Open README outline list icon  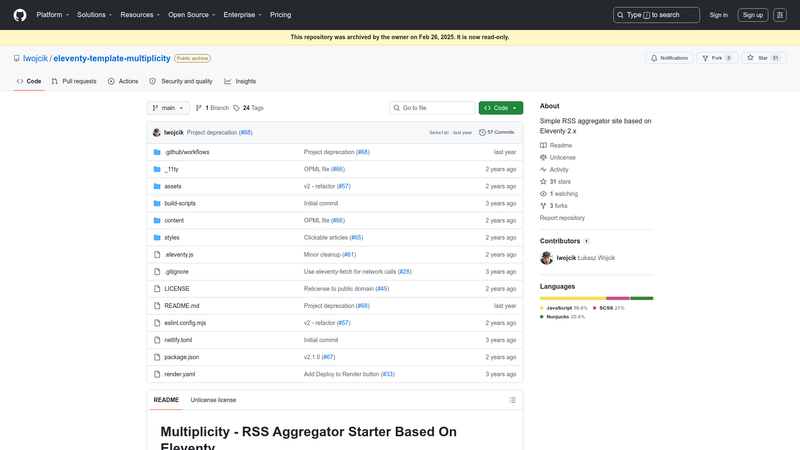pyautogui.click(x=512, y=400)
